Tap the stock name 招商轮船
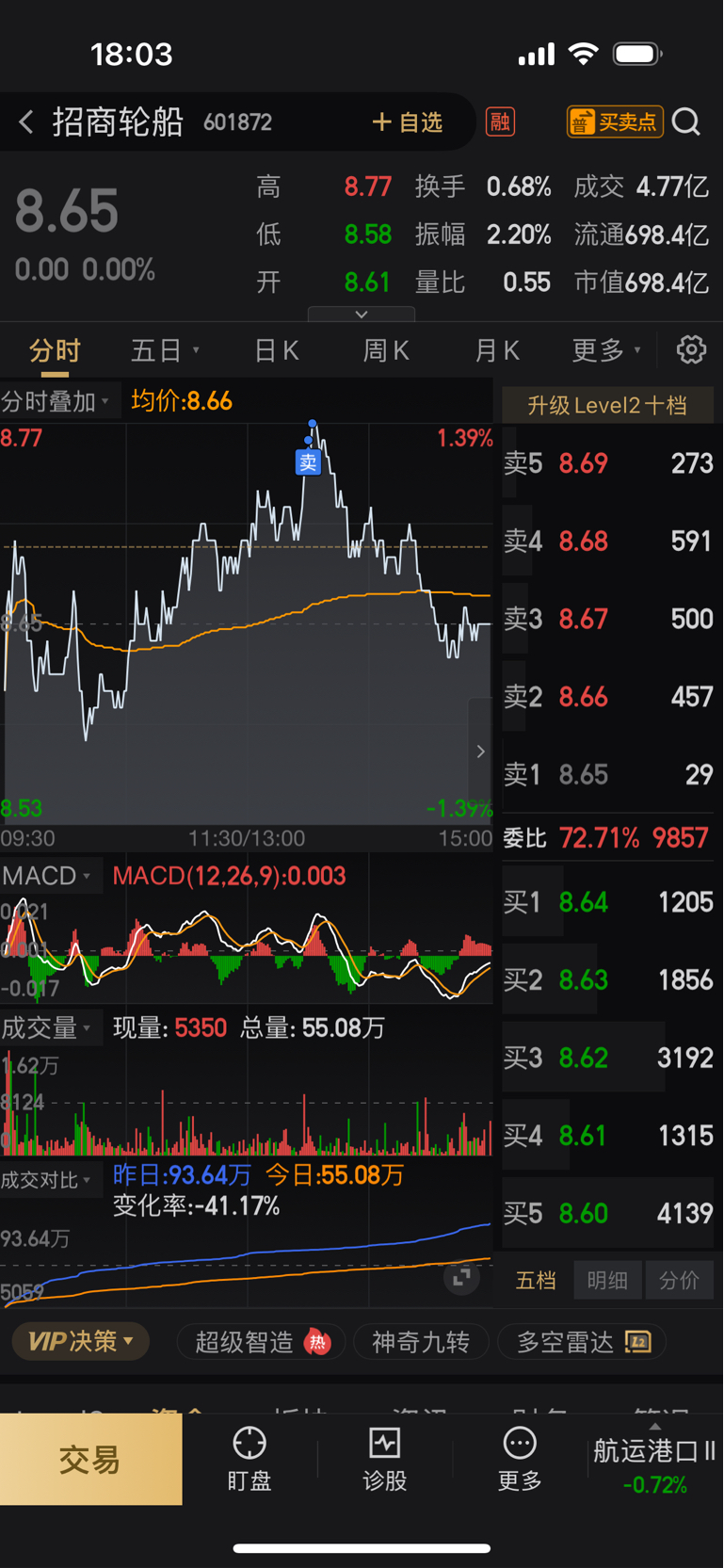This screenshot has height=1568, width=724. [x=118, y=122]
